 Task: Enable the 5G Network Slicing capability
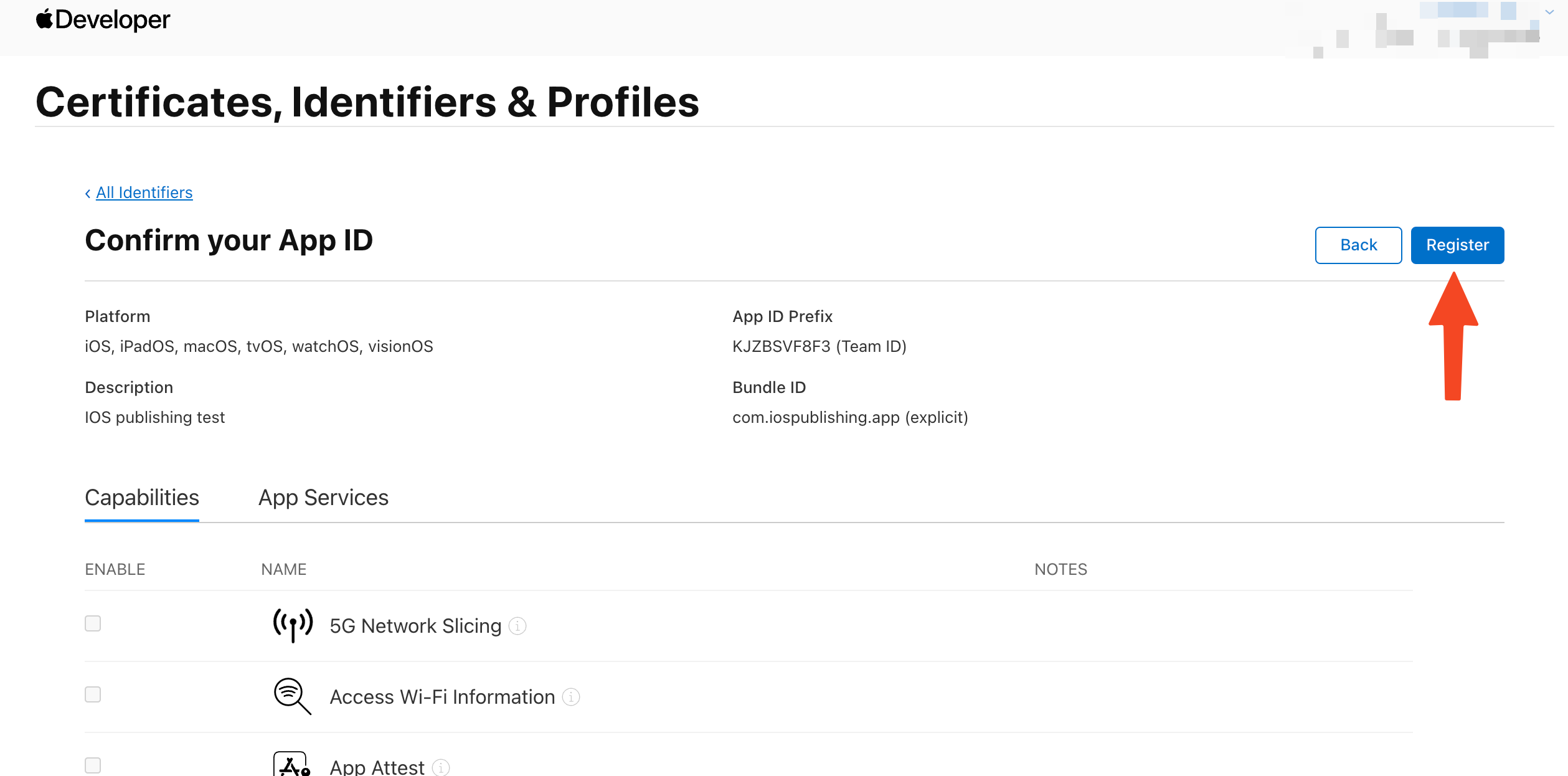click(93, 623)
